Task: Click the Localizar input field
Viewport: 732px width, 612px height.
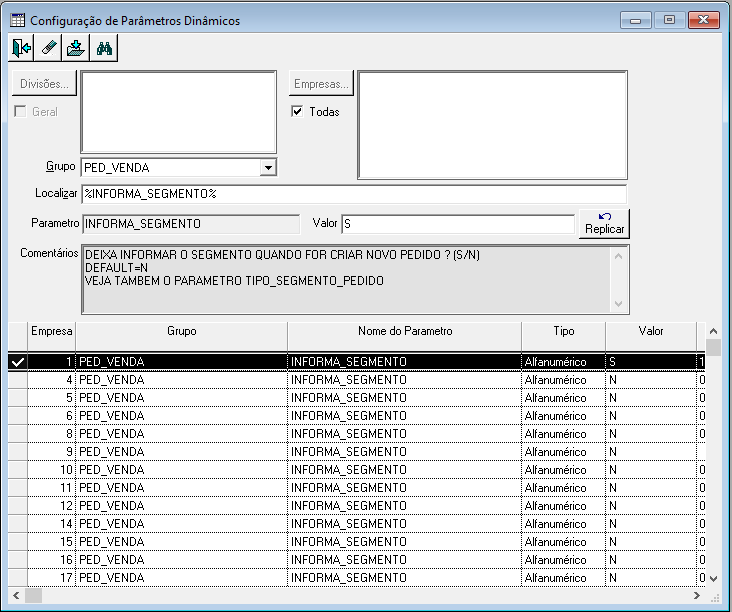Action: click(x=354, y=194)
